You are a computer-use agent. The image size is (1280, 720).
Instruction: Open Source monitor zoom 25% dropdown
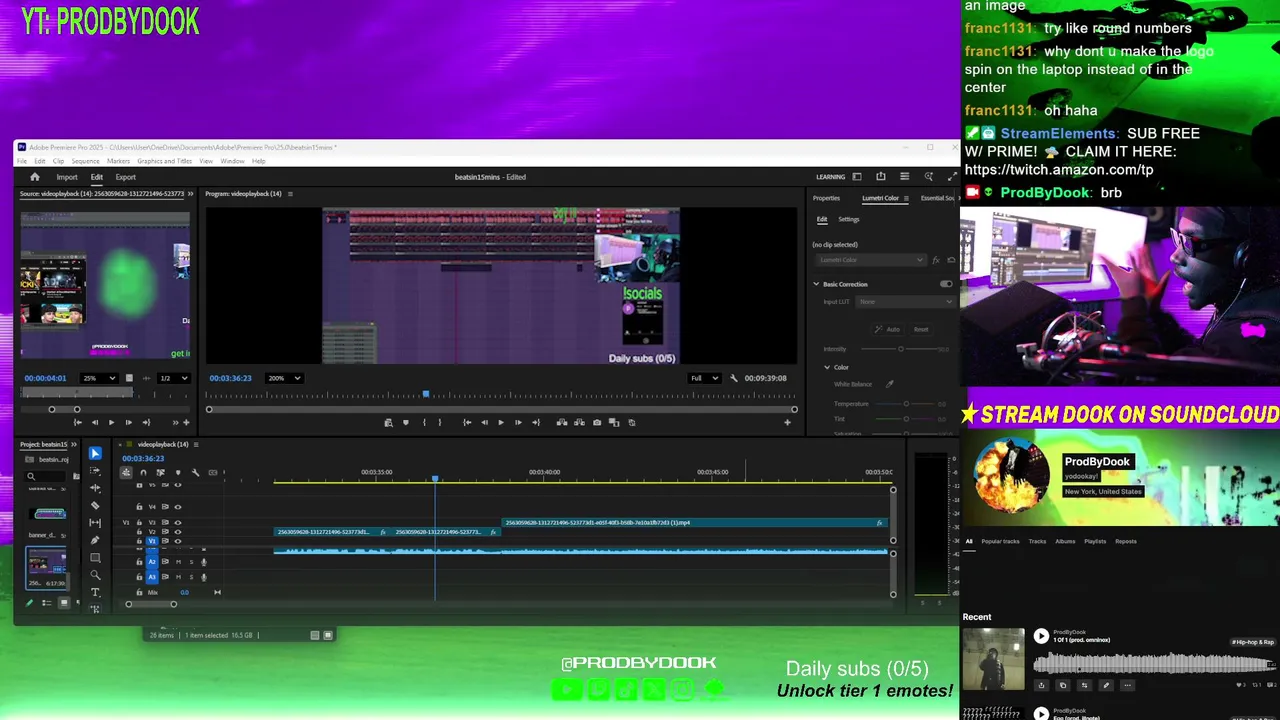[100, 378]
